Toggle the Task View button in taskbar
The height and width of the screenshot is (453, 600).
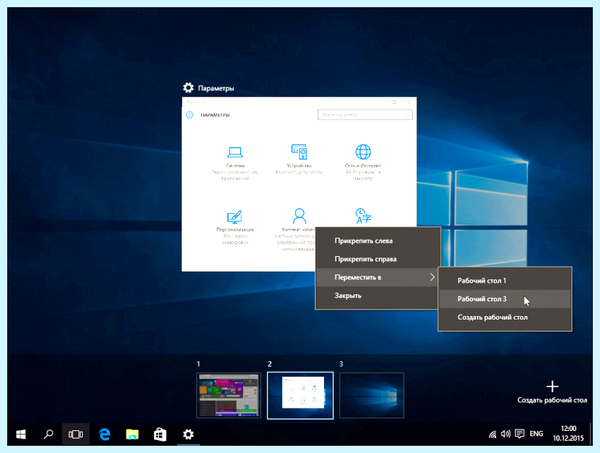click(x=76, y=434)
